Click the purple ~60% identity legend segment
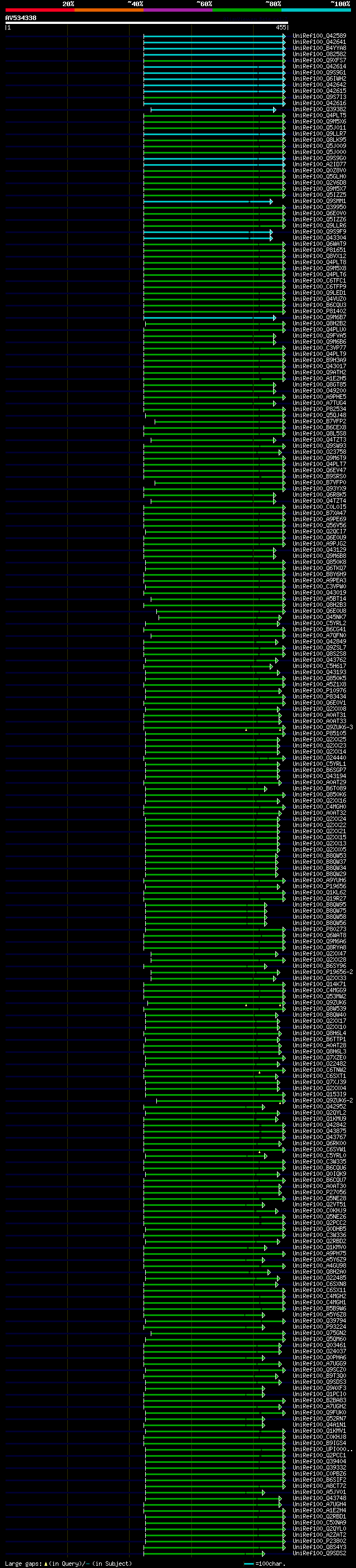This screenshot has width=356, height=1568. click(x=177, y=10)
